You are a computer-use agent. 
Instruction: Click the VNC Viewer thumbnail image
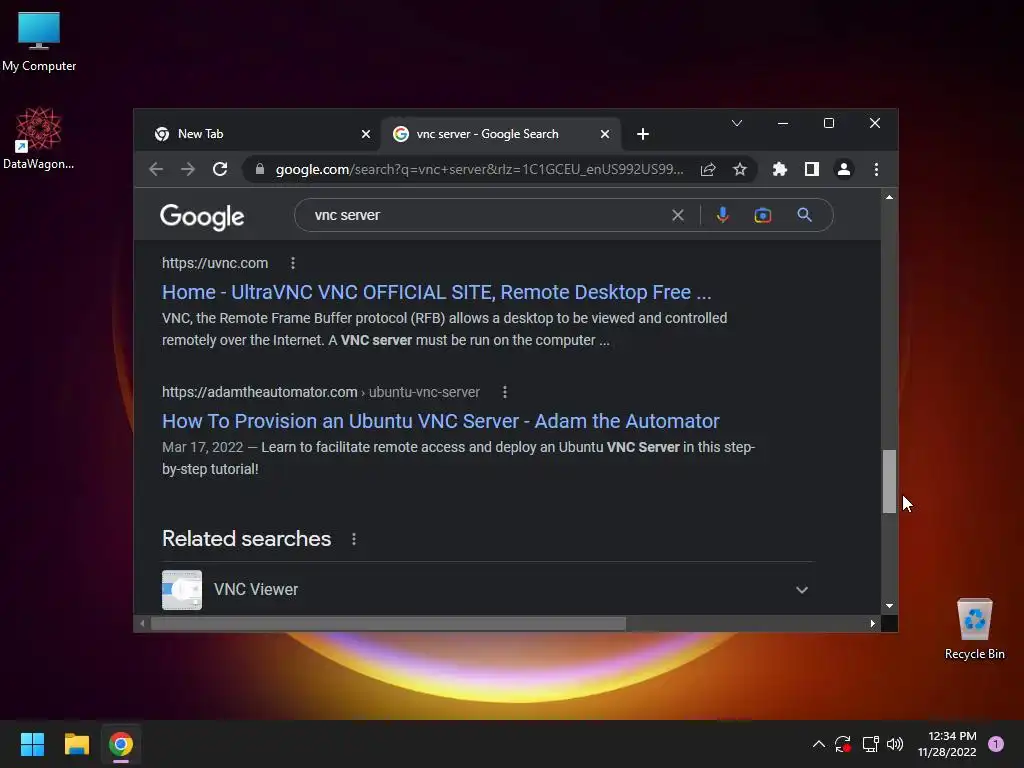tap(182, 590)
